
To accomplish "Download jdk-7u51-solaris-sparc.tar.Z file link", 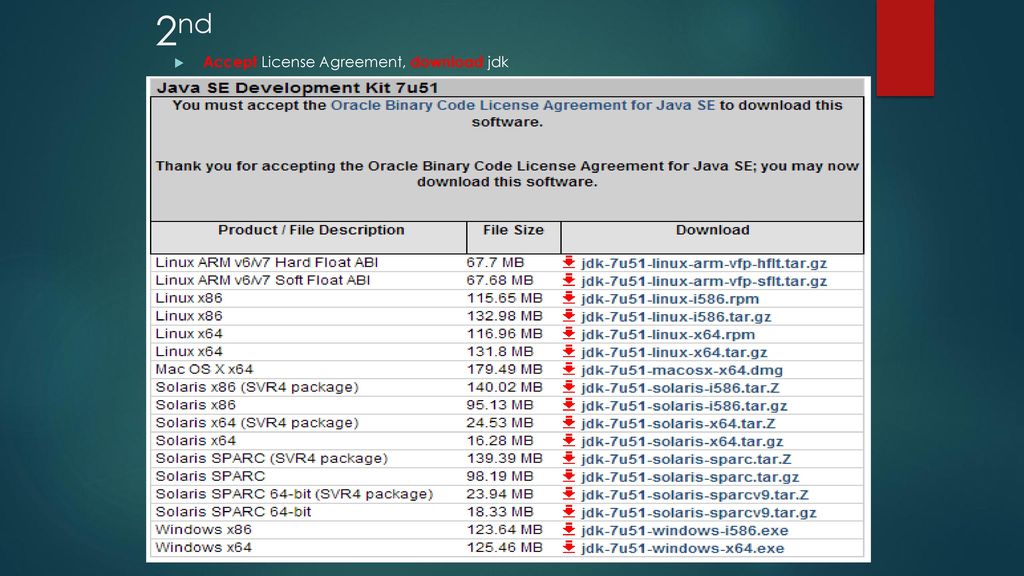I will pos(686,459).
